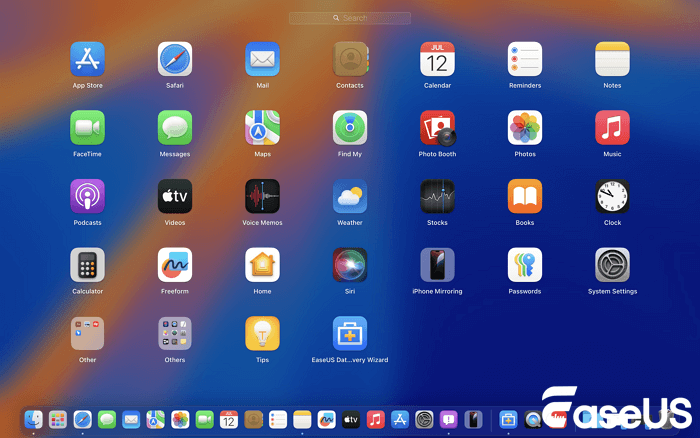Open Messages from the Dock
This screenshot has height=438, width=700.
(x=107, y=420)
